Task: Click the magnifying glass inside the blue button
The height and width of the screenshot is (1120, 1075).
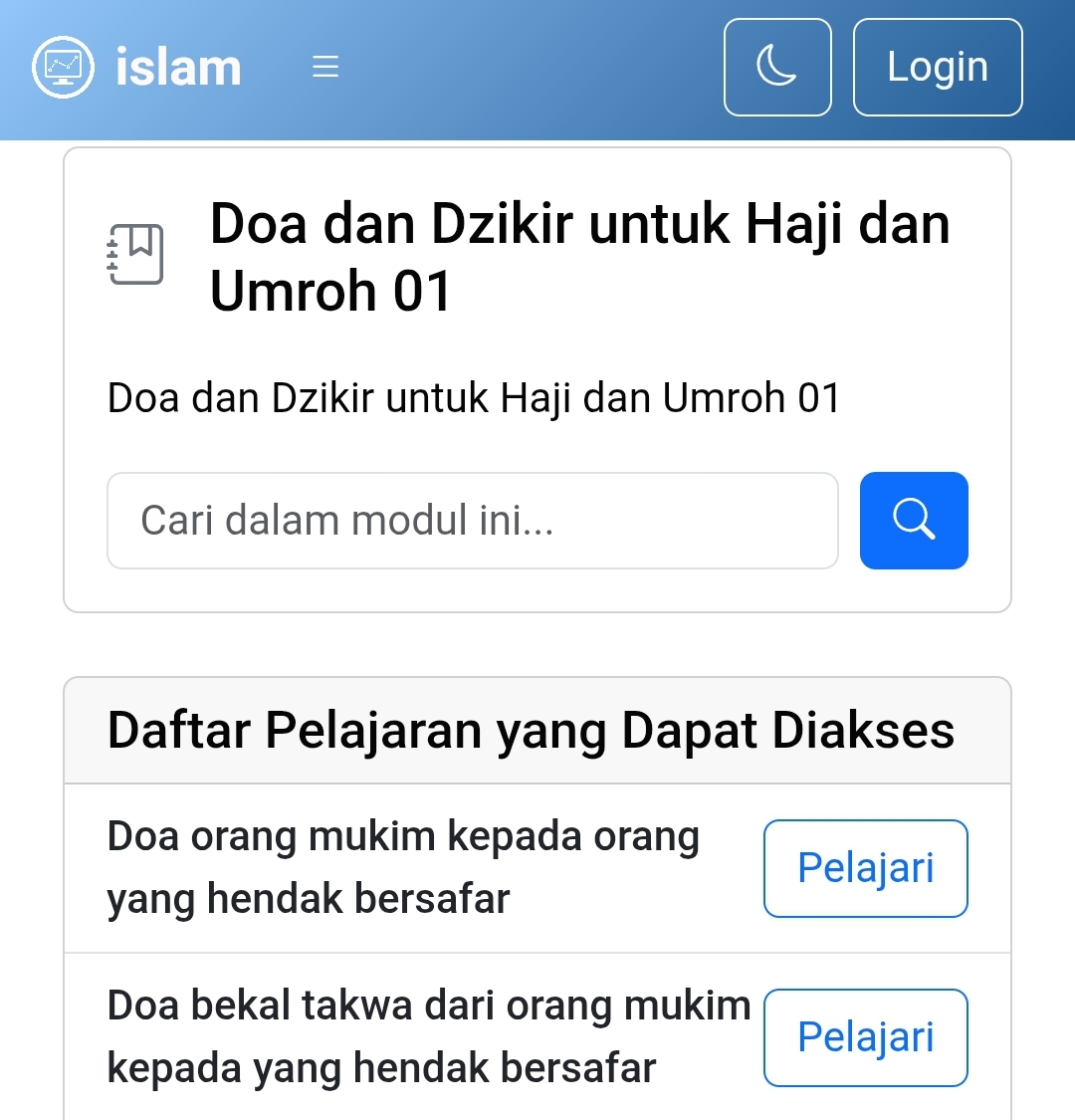Action: pyautogui.click(x=914, y=519)
